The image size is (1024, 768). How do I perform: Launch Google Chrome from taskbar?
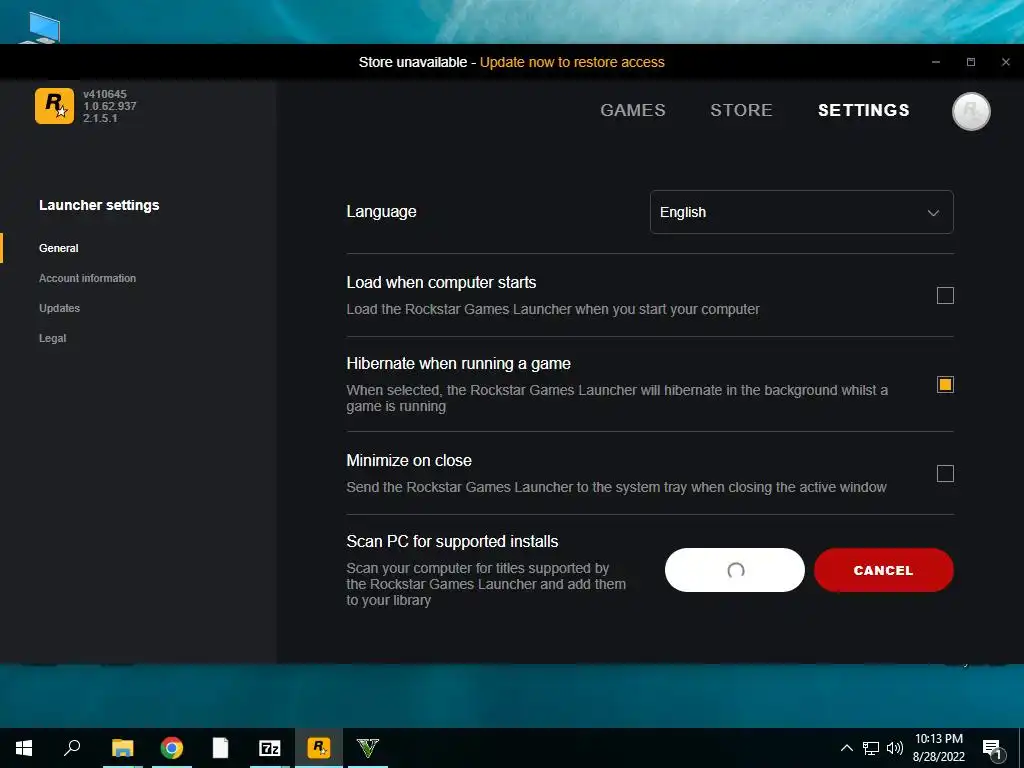pyautogui.click(x=172, y=748)
